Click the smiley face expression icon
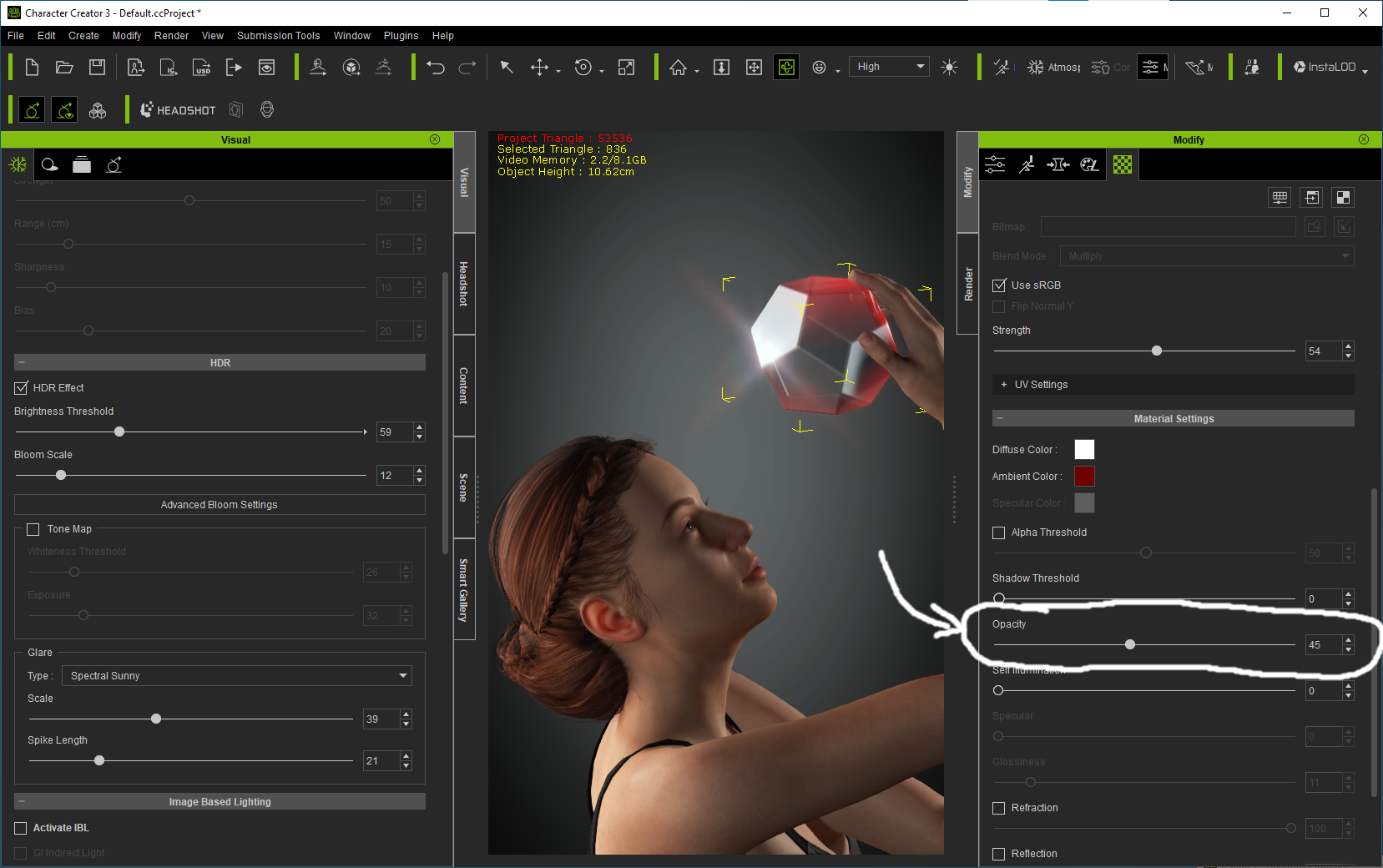Screen dimensions: 1383x868 819,68
